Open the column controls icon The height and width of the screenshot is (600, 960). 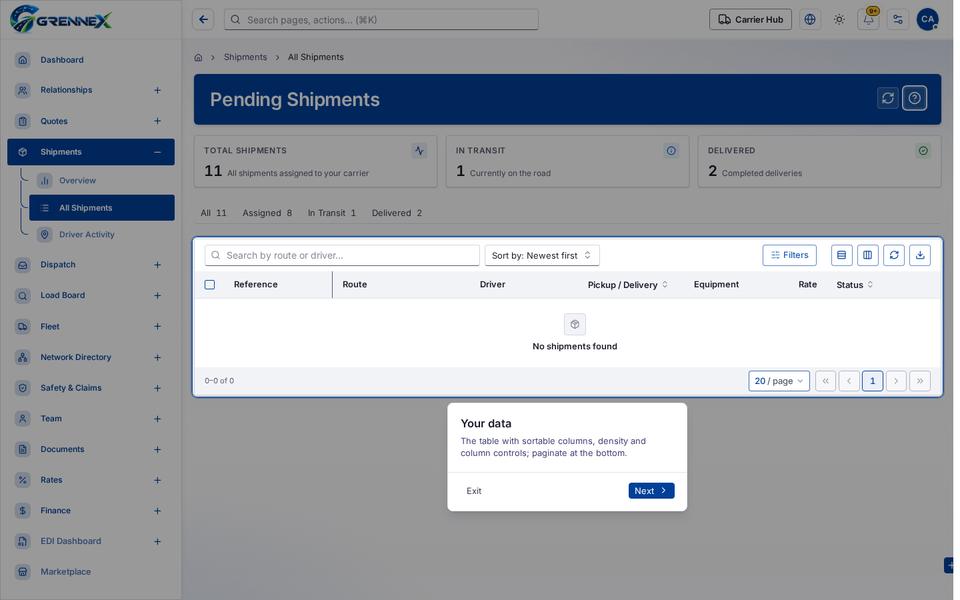pyautogui.click(x=868, y=255)
